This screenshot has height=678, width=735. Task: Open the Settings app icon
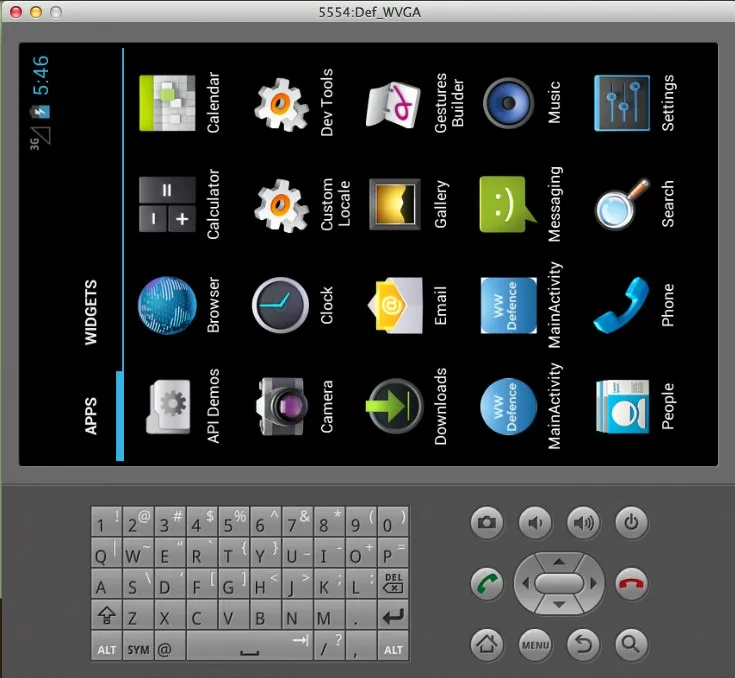tap(622, 103)
